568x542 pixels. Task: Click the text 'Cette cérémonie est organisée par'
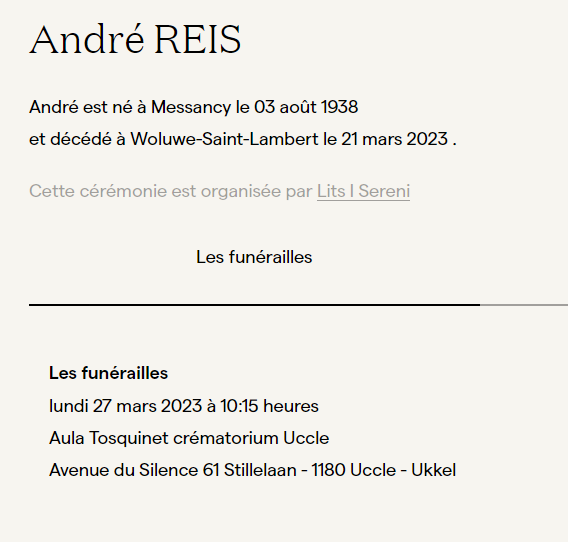tap(171, 191)
